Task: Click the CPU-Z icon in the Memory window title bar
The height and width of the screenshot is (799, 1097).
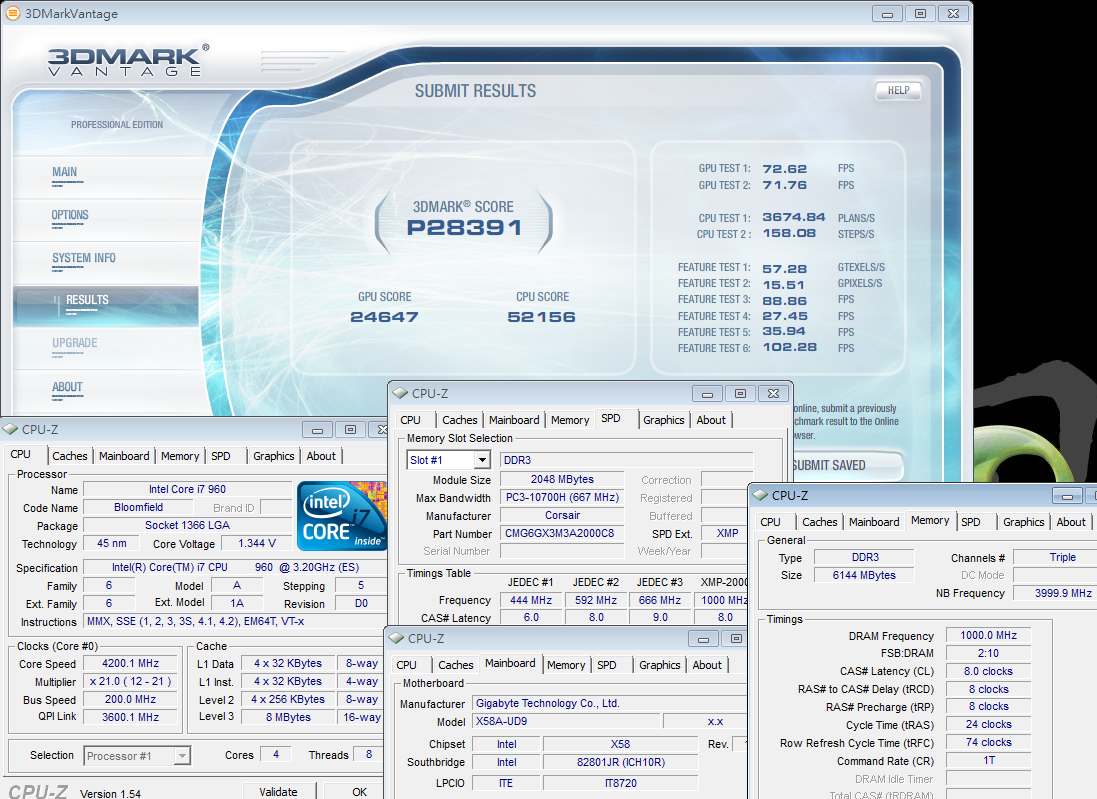Action: tap(760, 495)
